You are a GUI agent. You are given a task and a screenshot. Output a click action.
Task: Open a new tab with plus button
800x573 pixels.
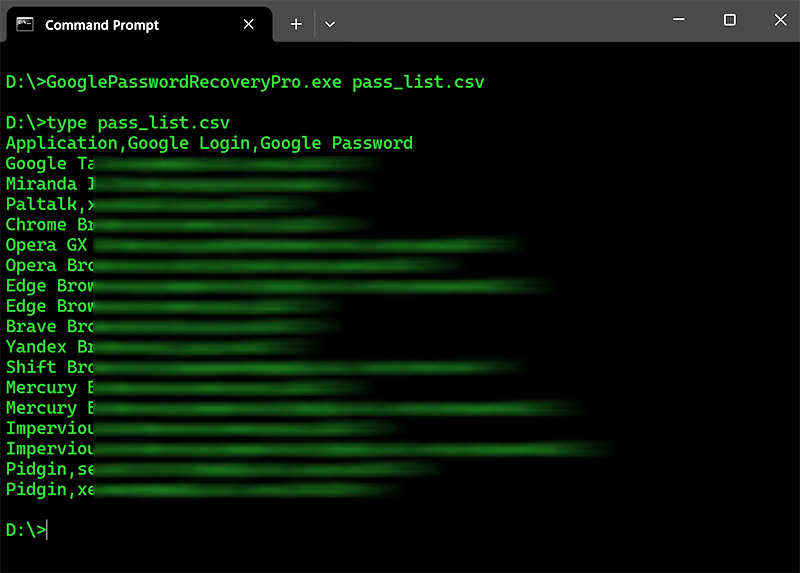click(x=296, y=24)
